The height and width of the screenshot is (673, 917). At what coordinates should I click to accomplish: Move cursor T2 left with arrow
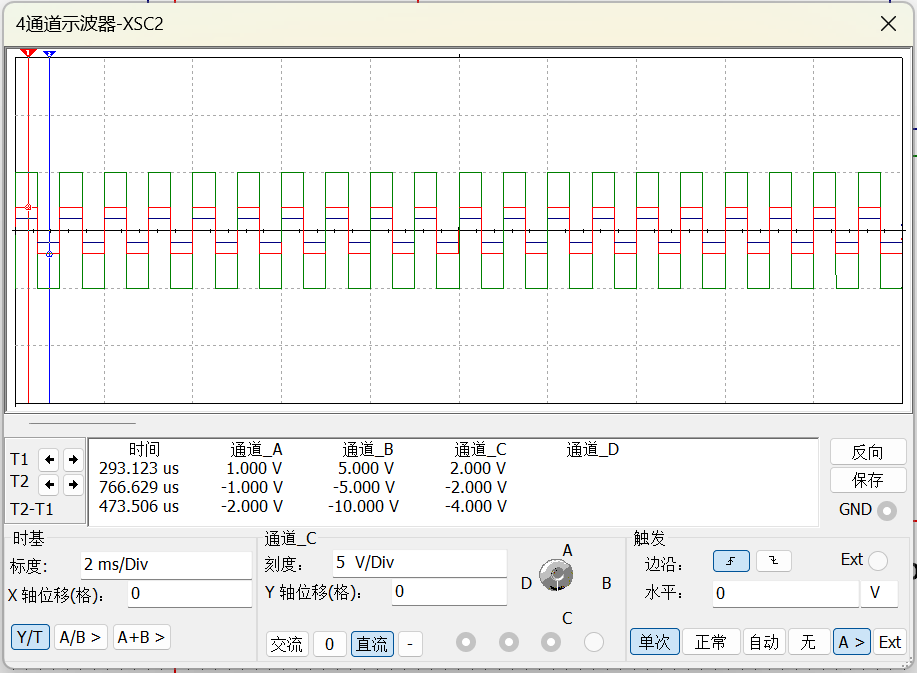(49, 485)
